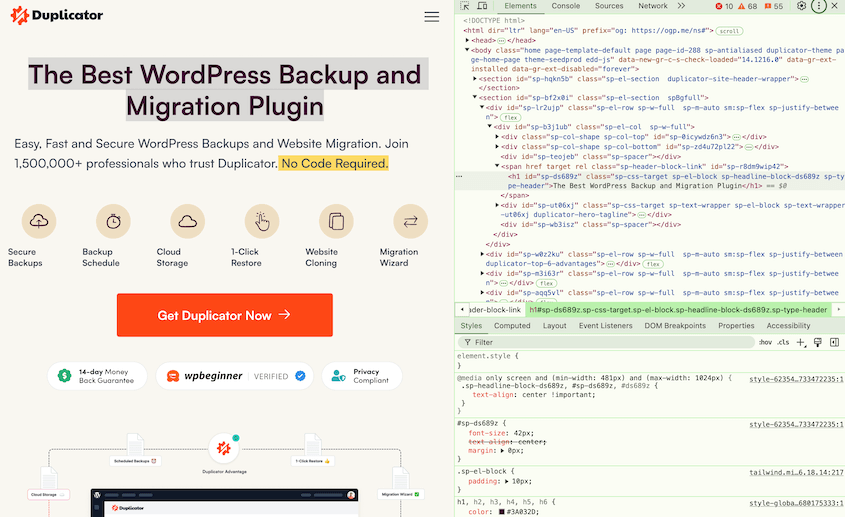Select the h1 sp-ds689z element row
The width and height of the screenshot is (845, 517).
[650, 181]
